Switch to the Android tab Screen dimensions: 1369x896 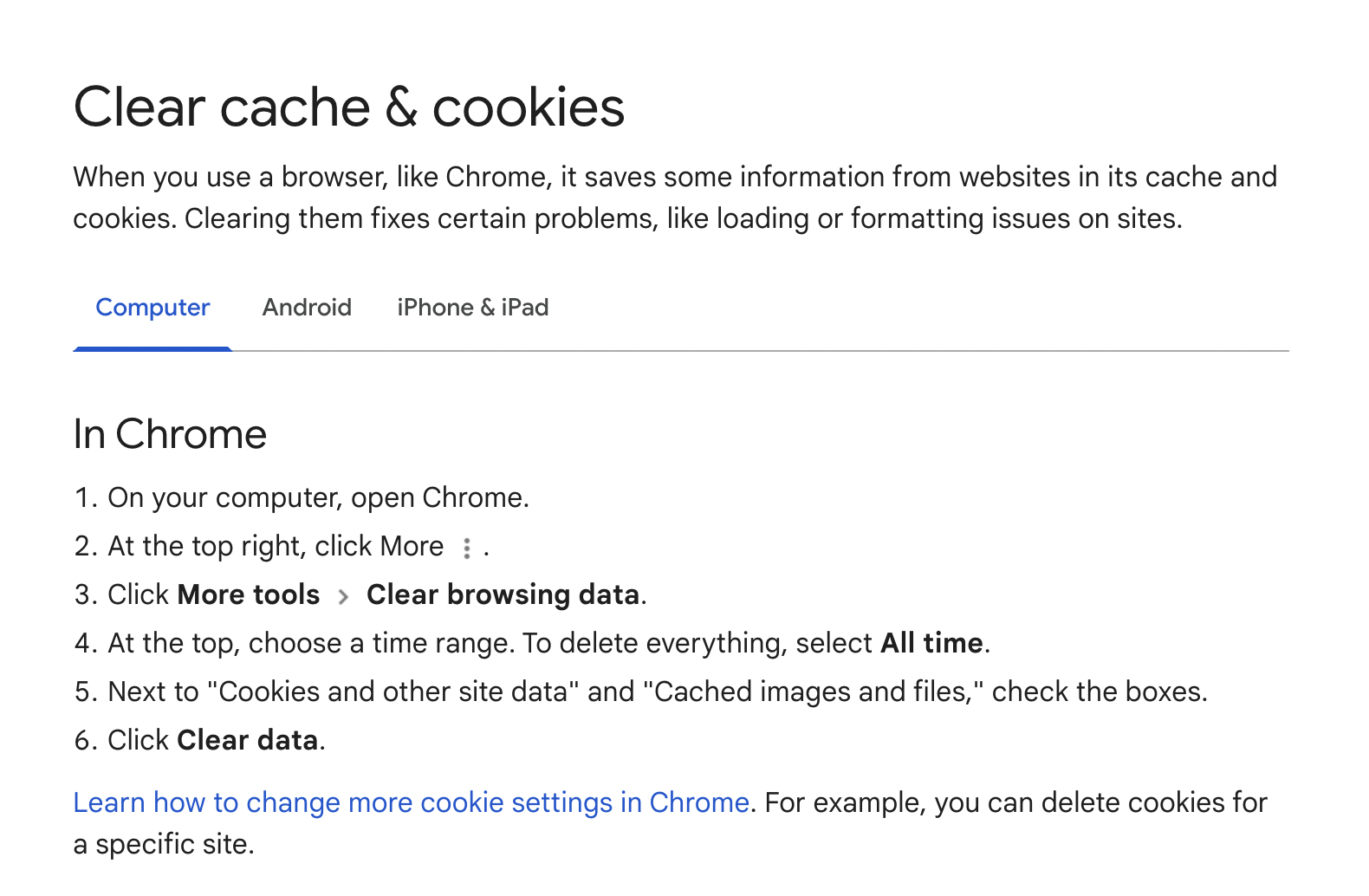307,308
